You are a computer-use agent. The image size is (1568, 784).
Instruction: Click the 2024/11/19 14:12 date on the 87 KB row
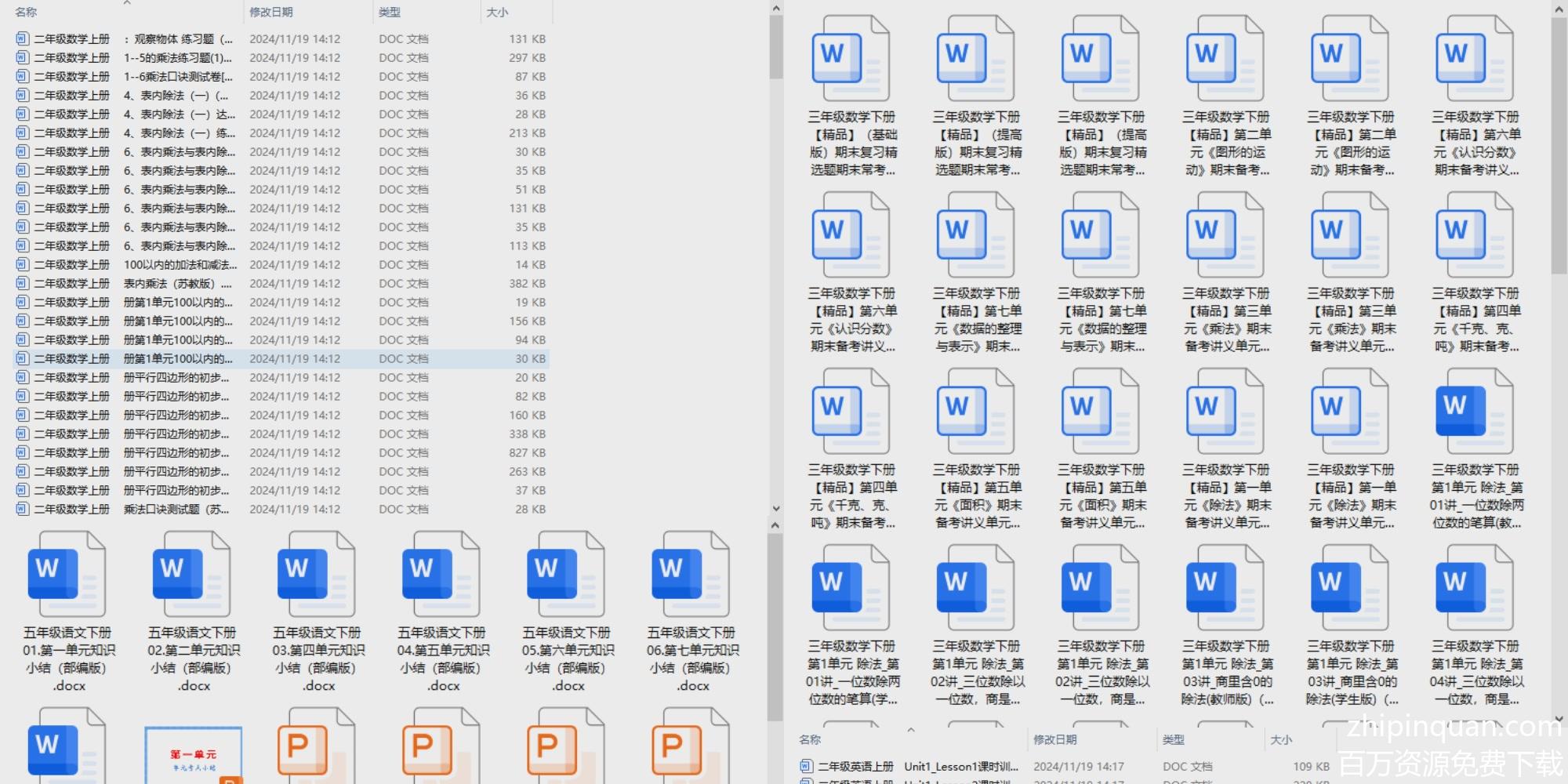tap(295, 76)
